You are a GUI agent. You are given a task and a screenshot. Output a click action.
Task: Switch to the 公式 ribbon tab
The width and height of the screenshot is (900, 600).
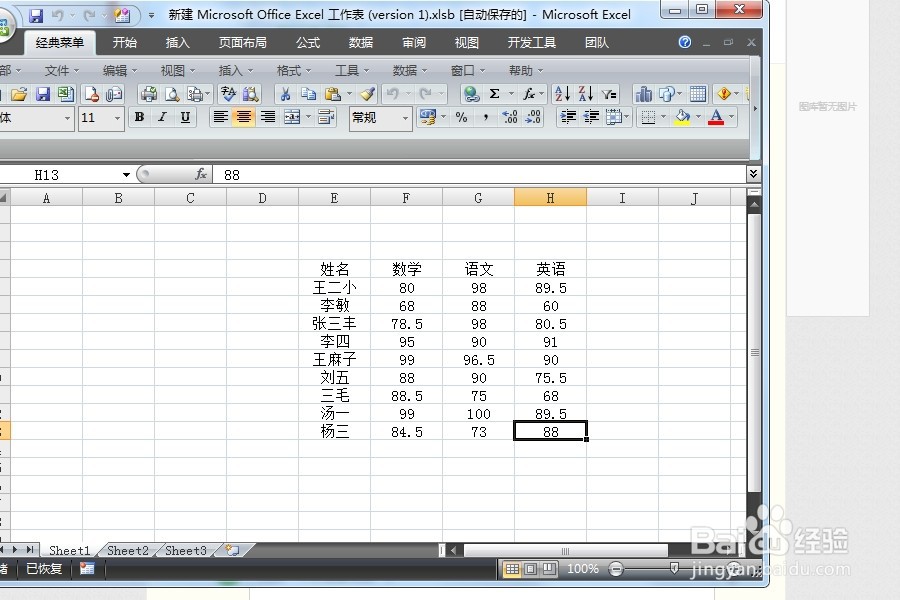tap(308, 42)
